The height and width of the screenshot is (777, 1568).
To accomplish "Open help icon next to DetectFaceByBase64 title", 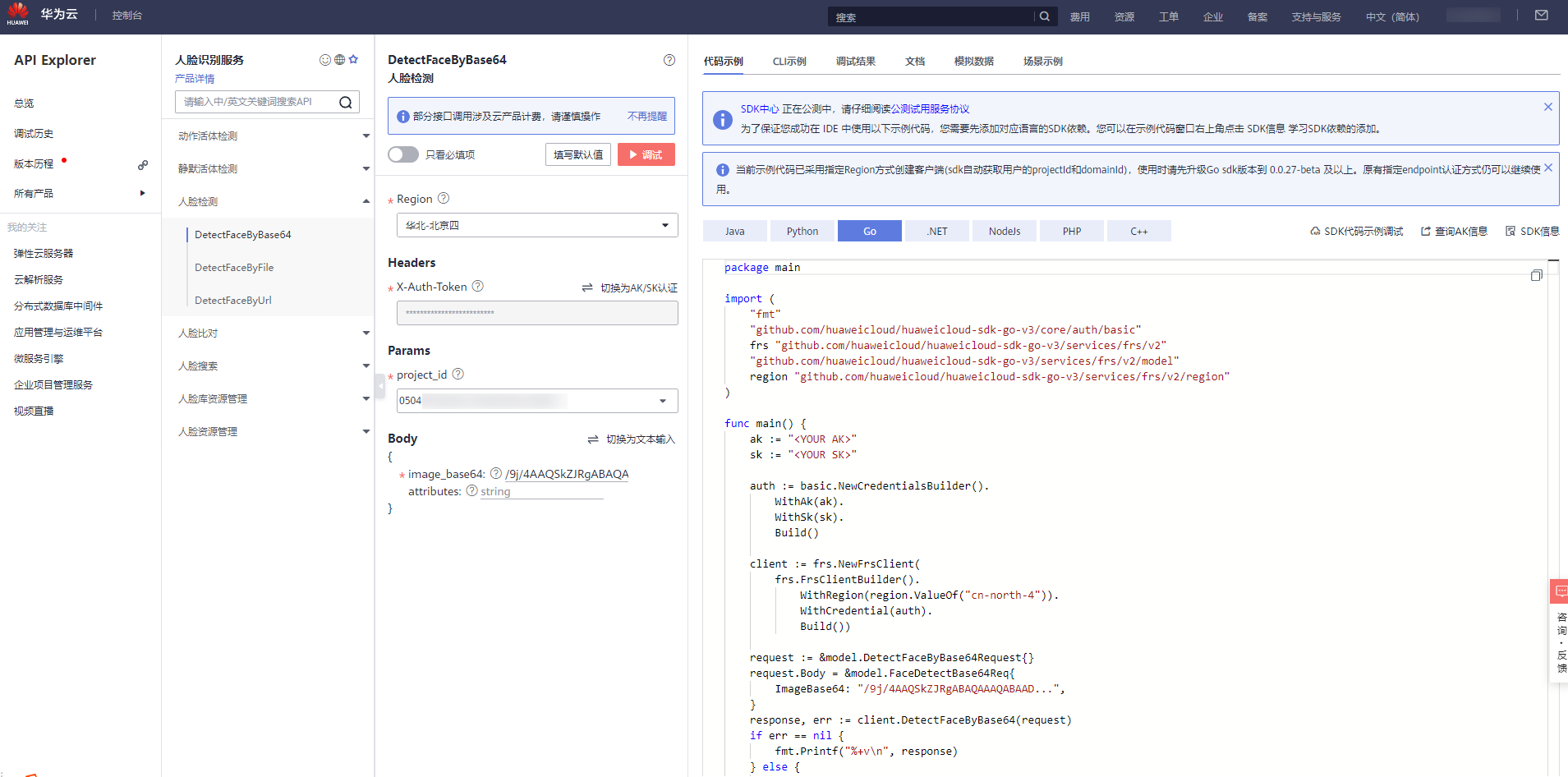I will pyautogui.click(x=669, y=60).
